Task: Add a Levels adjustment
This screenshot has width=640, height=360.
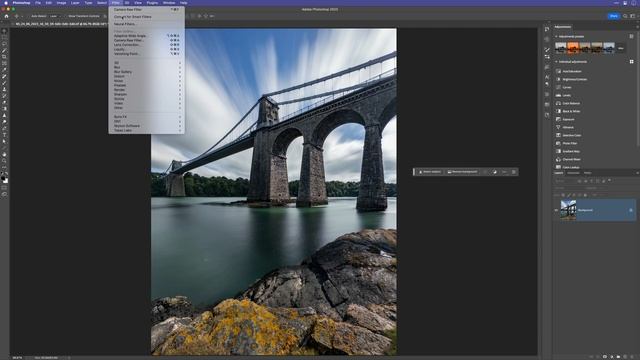Action: pyautogui.click(x=567, y=95)
